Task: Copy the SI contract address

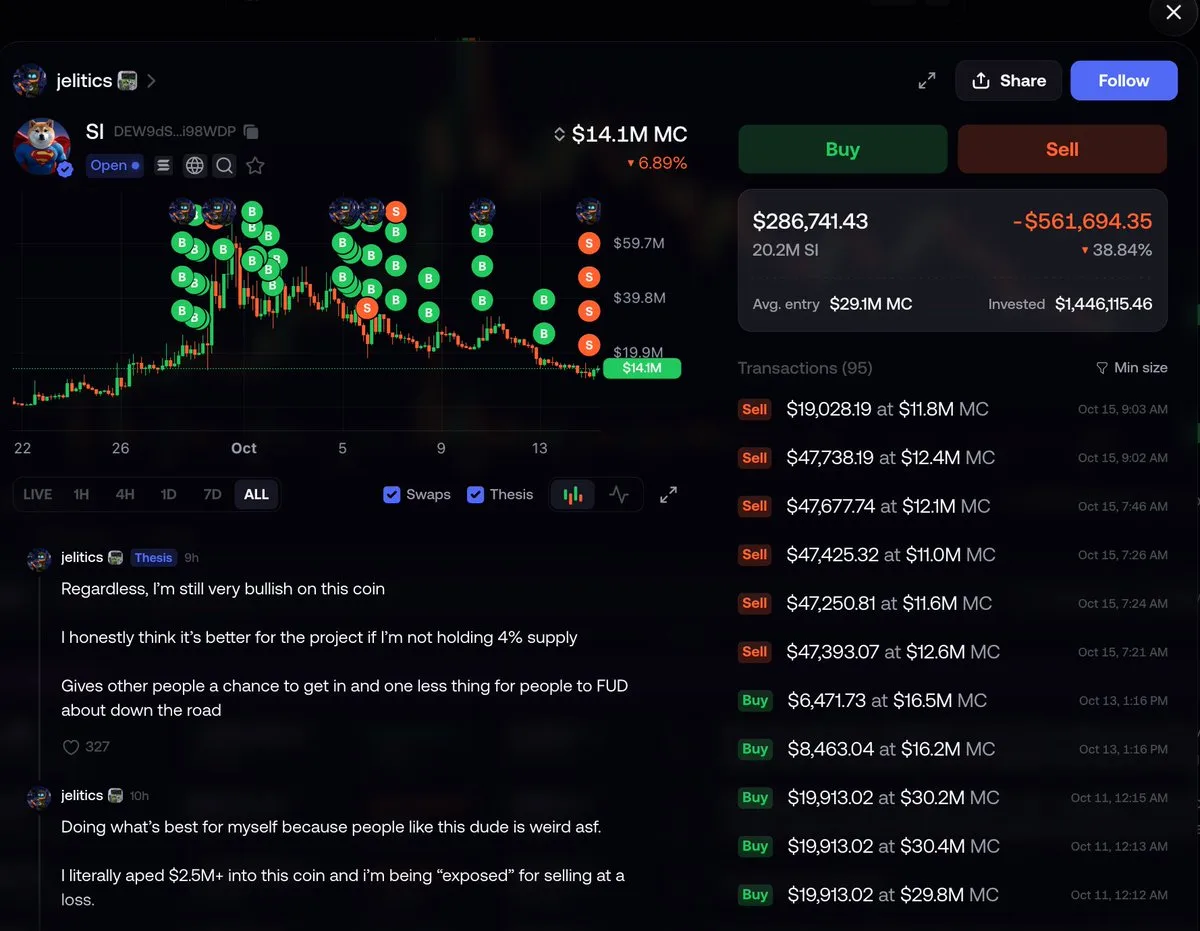Action: (251, 132)
